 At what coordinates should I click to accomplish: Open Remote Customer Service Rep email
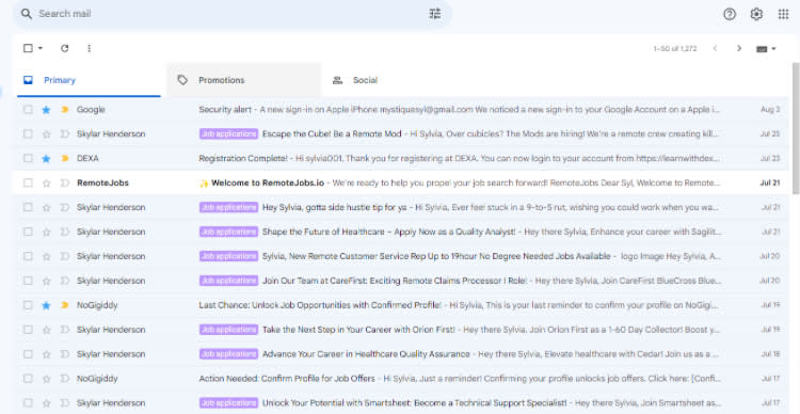400,256
